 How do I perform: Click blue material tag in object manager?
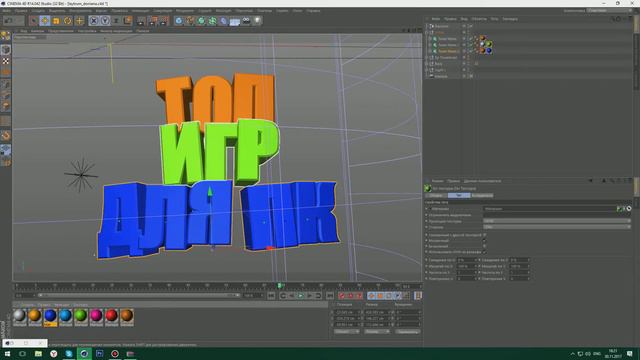489,51
